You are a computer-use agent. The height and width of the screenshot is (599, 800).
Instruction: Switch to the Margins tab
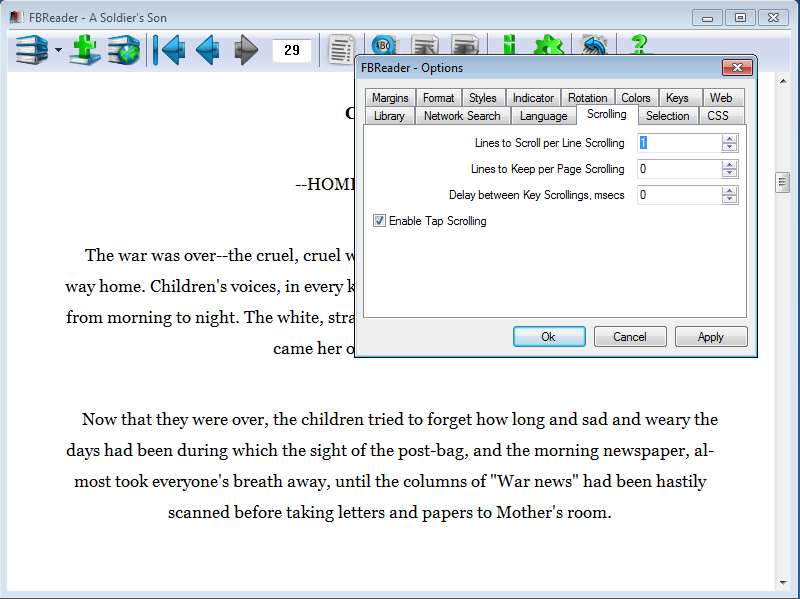[x=390, y=97]
